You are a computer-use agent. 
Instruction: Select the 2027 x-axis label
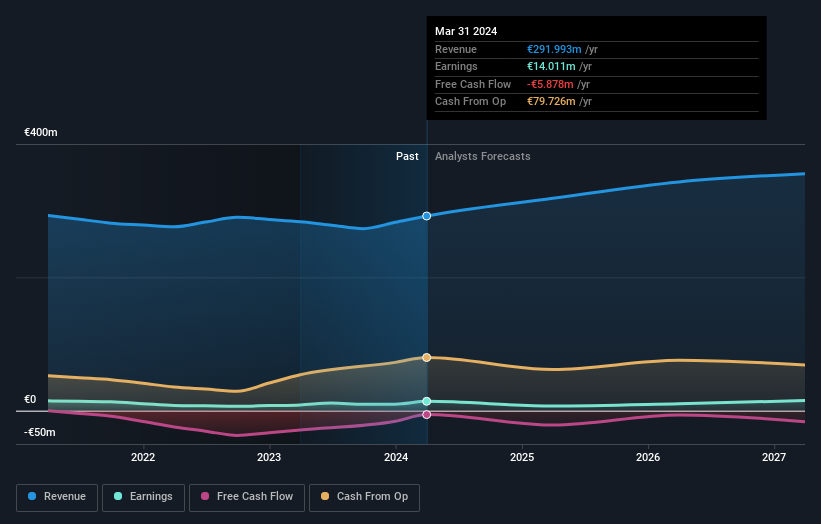774,458
